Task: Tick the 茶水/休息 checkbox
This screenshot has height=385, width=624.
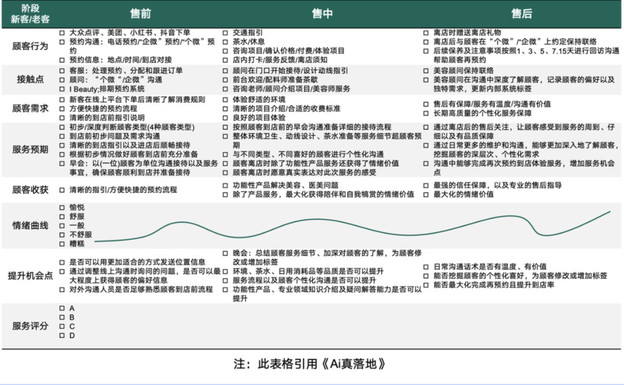Action: coord(225,42)
